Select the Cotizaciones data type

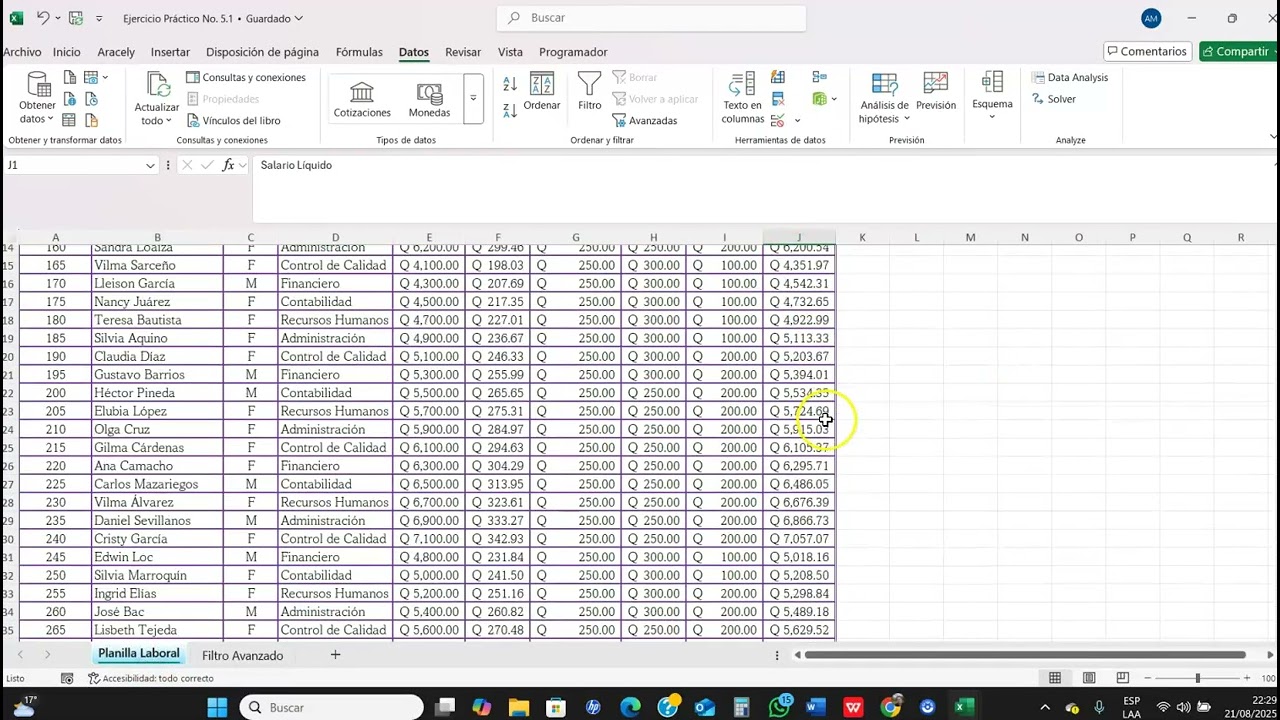point(362,100)
